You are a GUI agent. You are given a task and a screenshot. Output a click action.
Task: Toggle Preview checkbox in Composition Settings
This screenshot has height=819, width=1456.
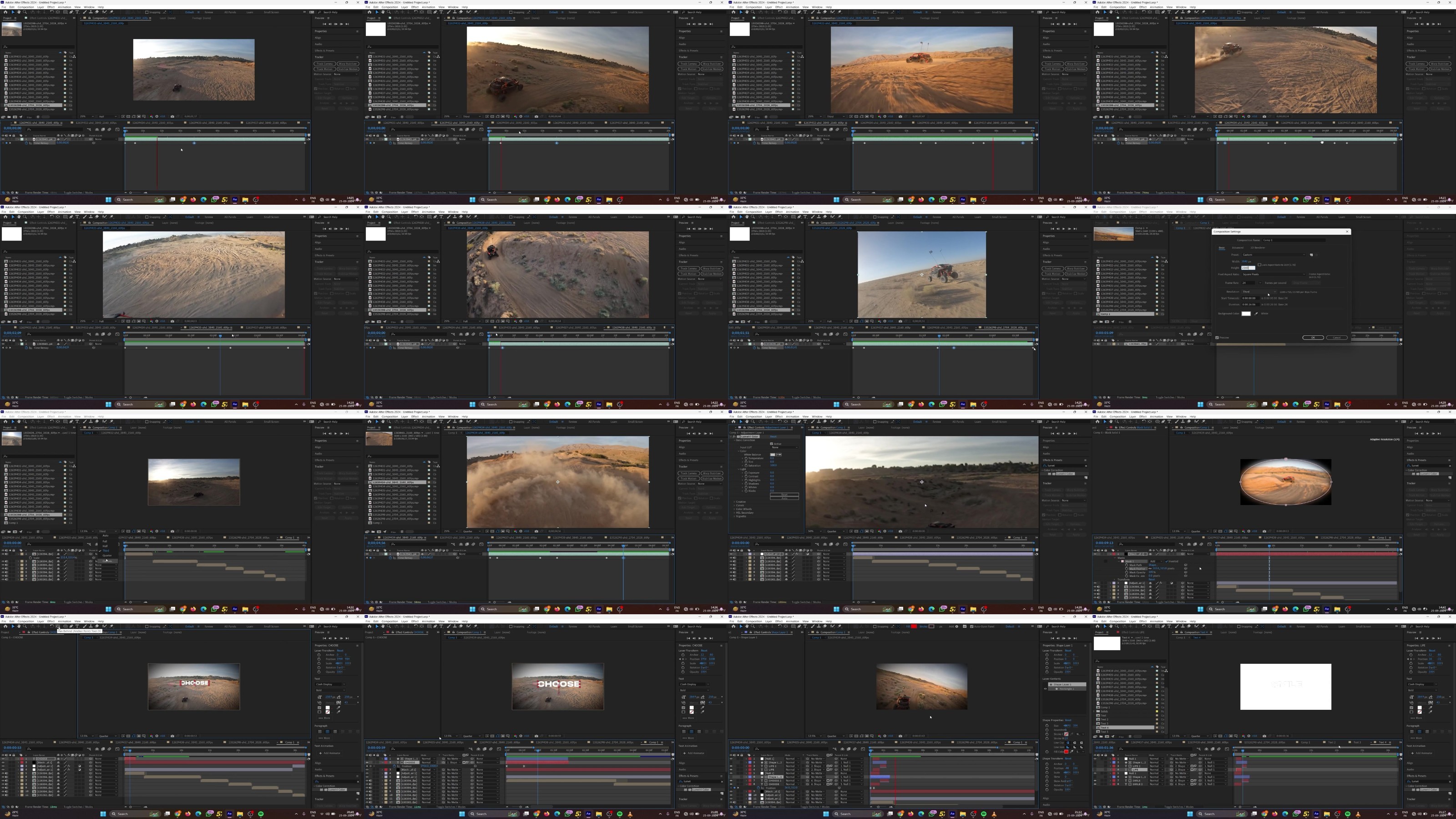point(1217,338)
